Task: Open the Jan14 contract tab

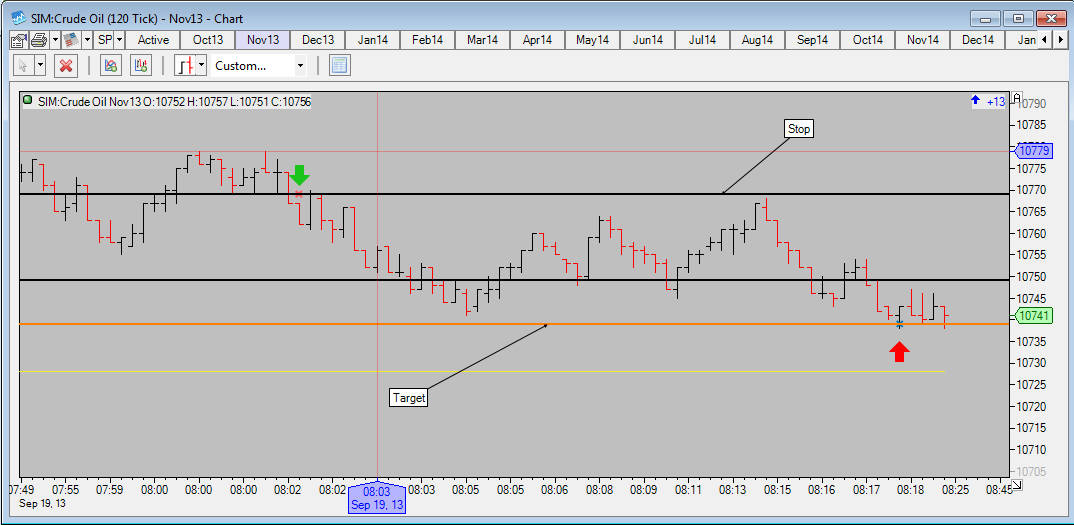Action: 373,40
